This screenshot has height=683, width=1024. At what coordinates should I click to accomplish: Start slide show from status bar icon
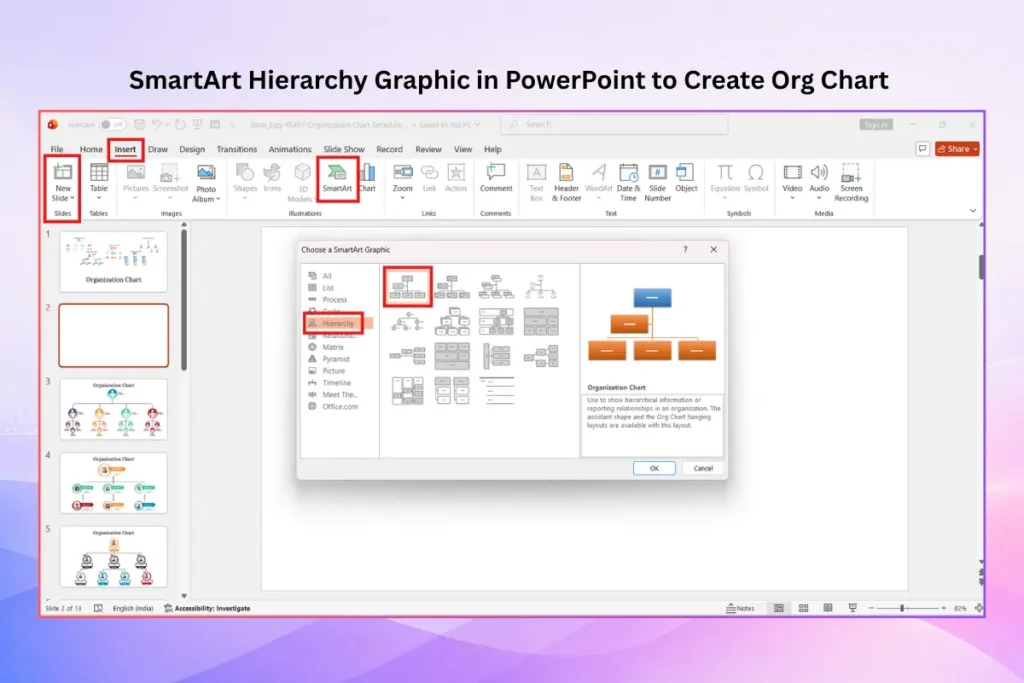[x=852, y=608]
